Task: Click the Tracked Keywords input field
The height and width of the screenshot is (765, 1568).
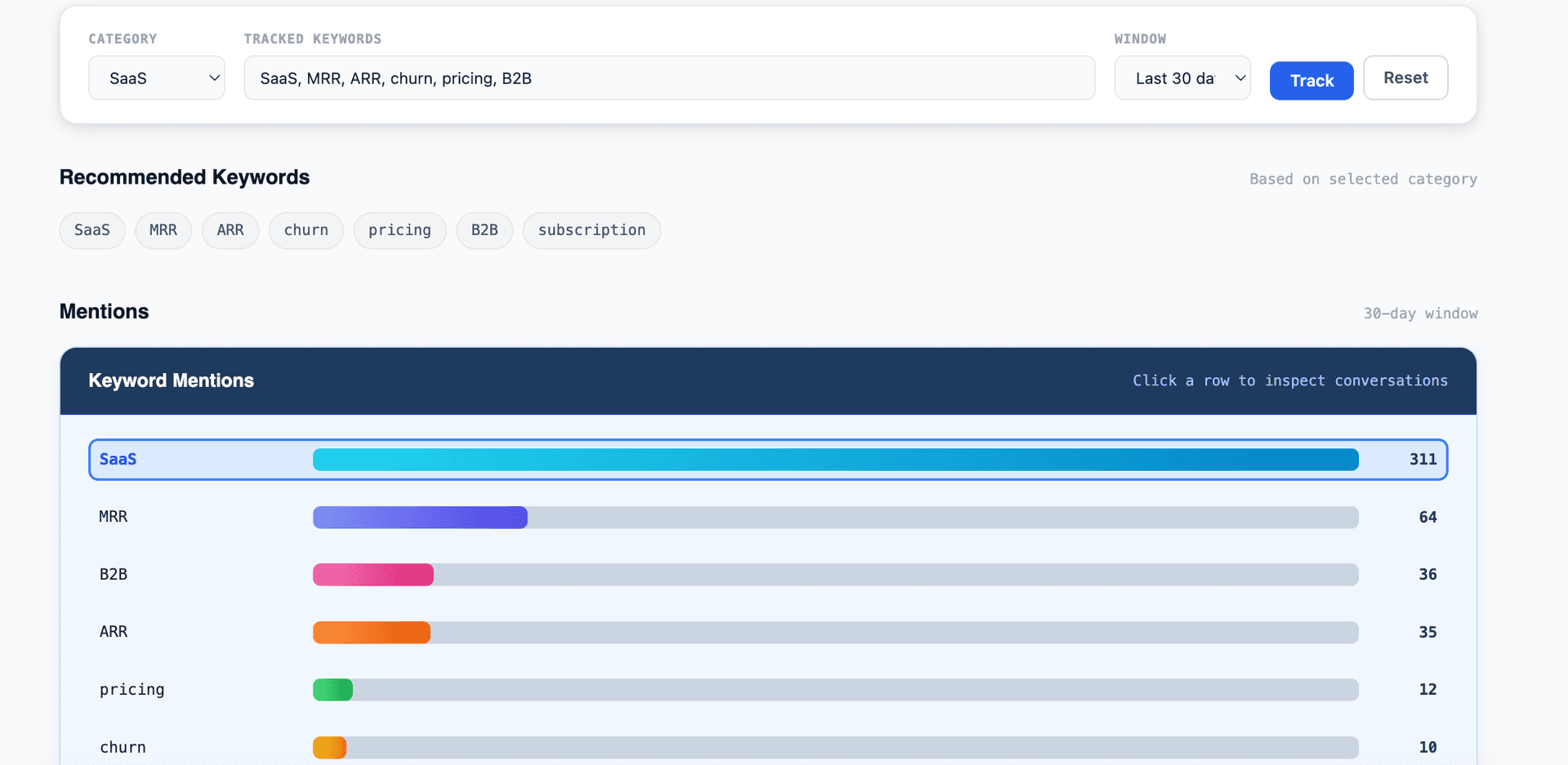Action: point(669,78)
